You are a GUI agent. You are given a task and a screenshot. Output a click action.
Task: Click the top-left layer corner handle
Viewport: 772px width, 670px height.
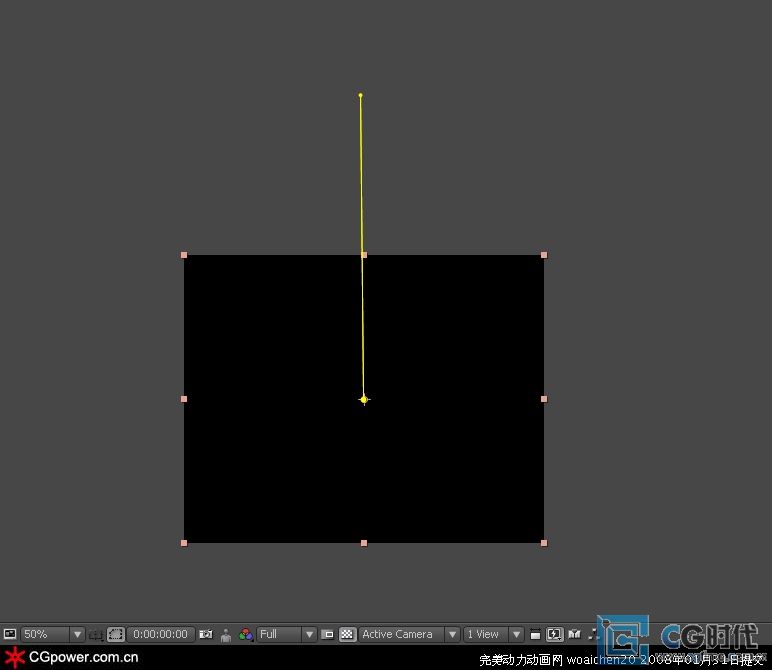pyautogui.click(x=184, y=255)
